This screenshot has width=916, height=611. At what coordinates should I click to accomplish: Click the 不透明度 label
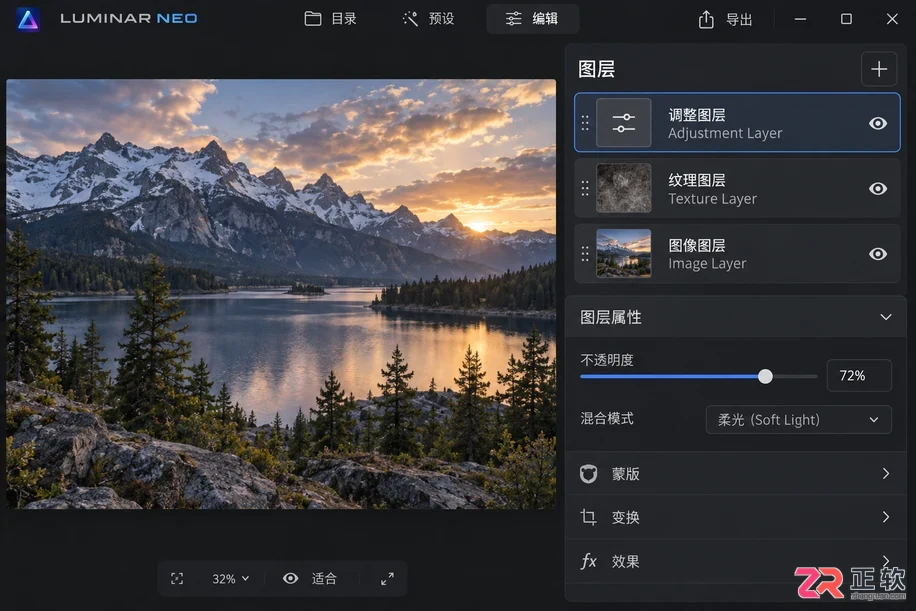click(x=606, y=360)
